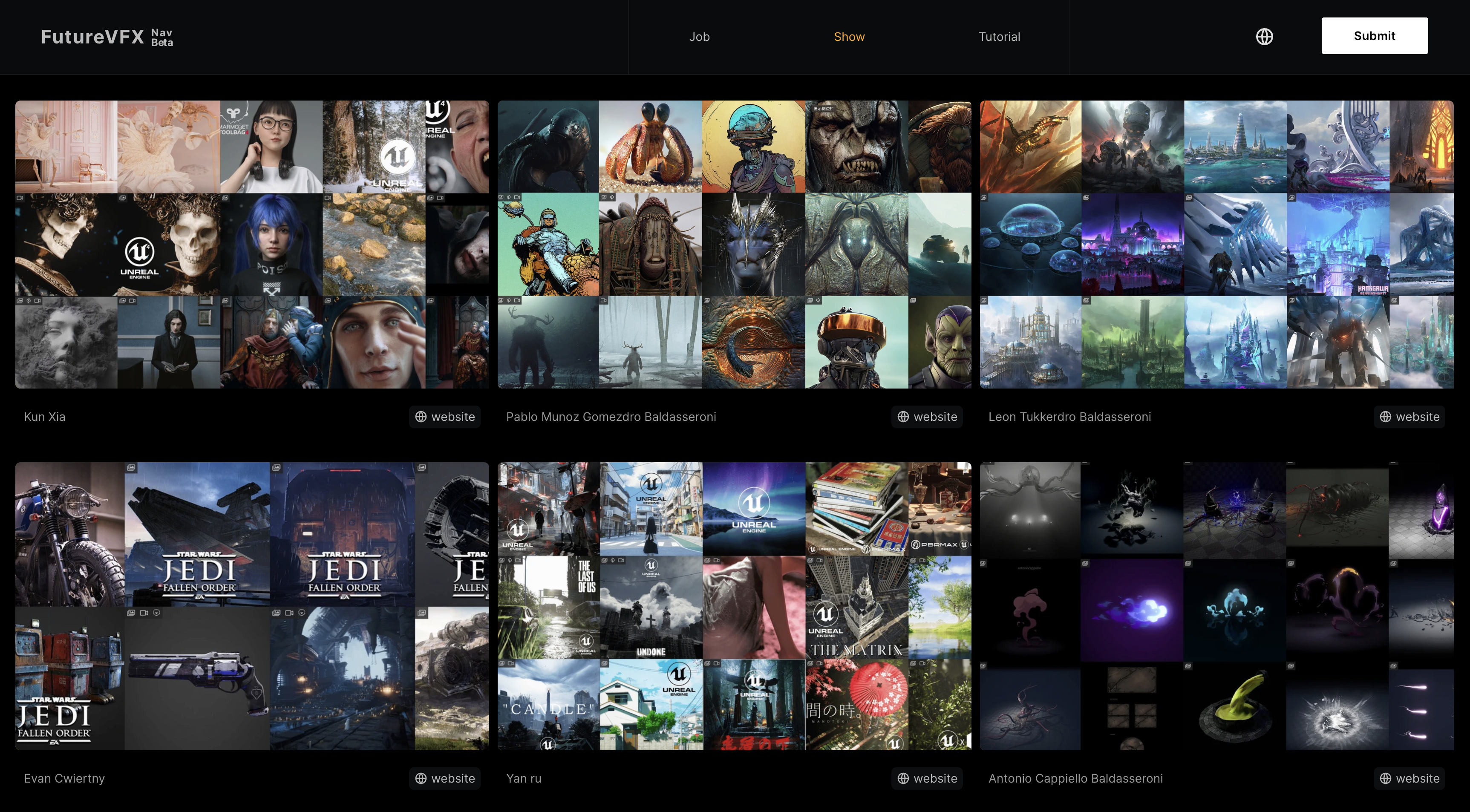Open the Tutorial navigation tab
Screen dimensions: 1470x812
pyautogui.click(x=999, y=37)
